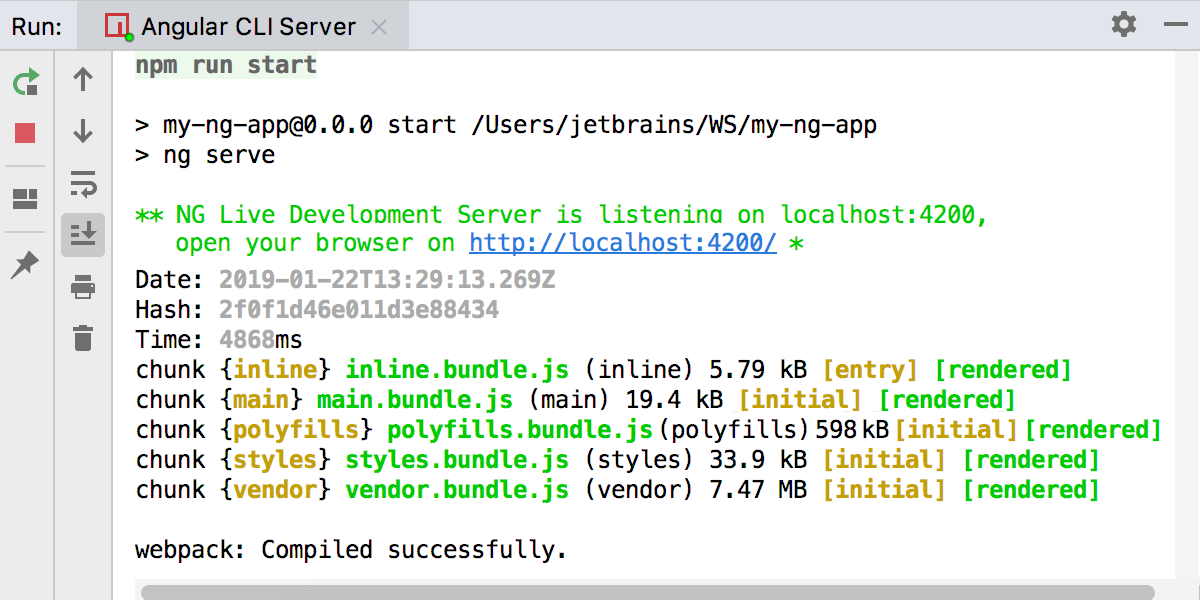Click the polyfills.bundle.js text in output
Viewport: 1200px width, 600px height.
coord(522,430)
